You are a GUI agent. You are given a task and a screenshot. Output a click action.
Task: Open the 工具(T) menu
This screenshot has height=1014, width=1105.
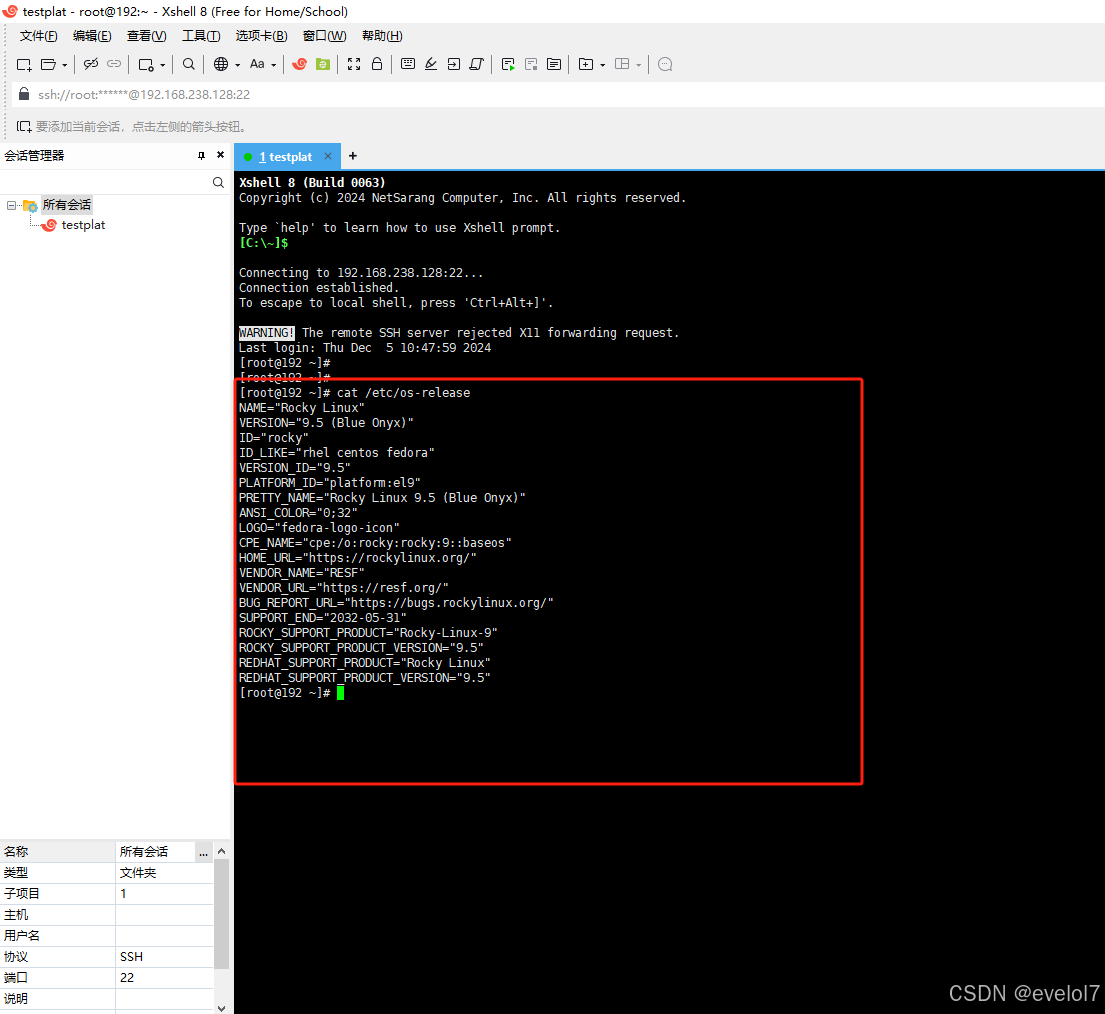click(201, 36)
